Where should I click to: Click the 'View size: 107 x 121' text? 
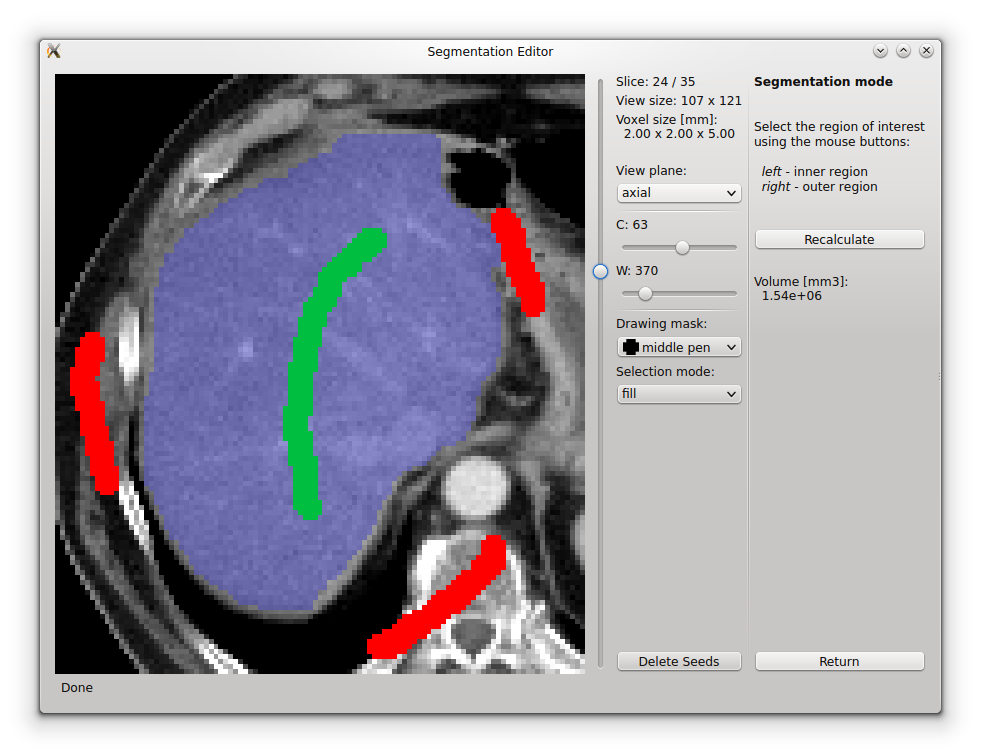678,101
